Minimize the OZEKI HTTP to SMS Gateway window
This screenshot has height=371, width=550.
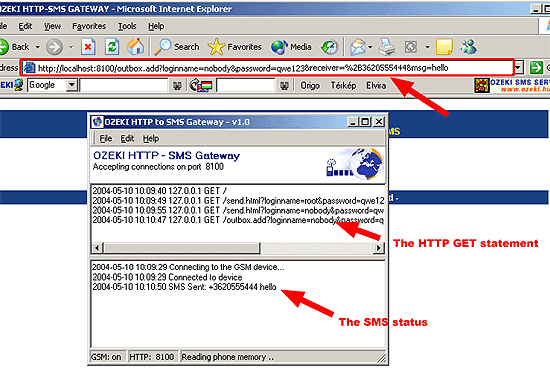[353, 122]
